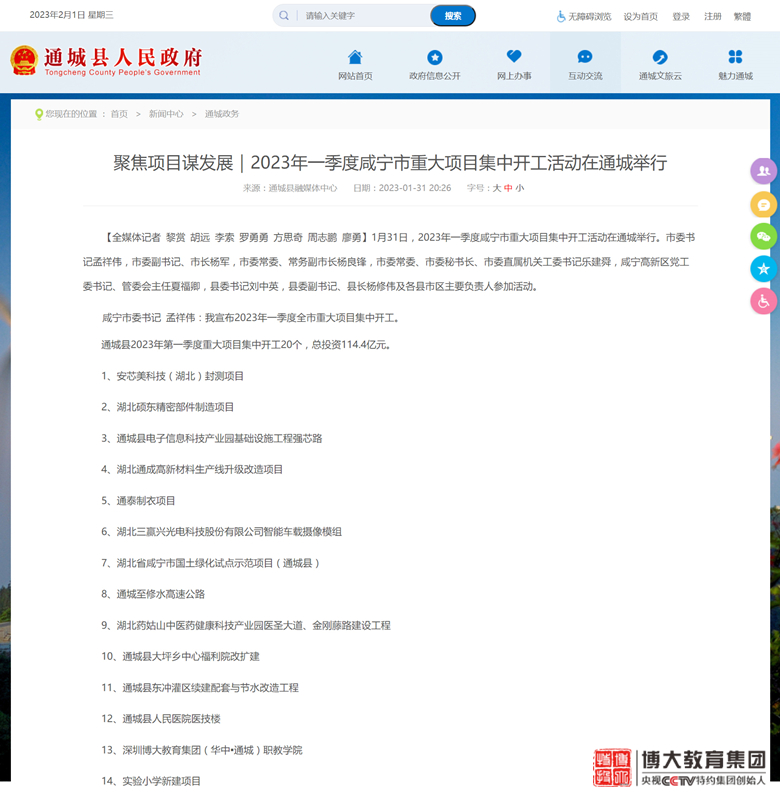
Task: Switch to 繁體 traditional Chinese
Action: pyautogui.click(x=742, y=17)
